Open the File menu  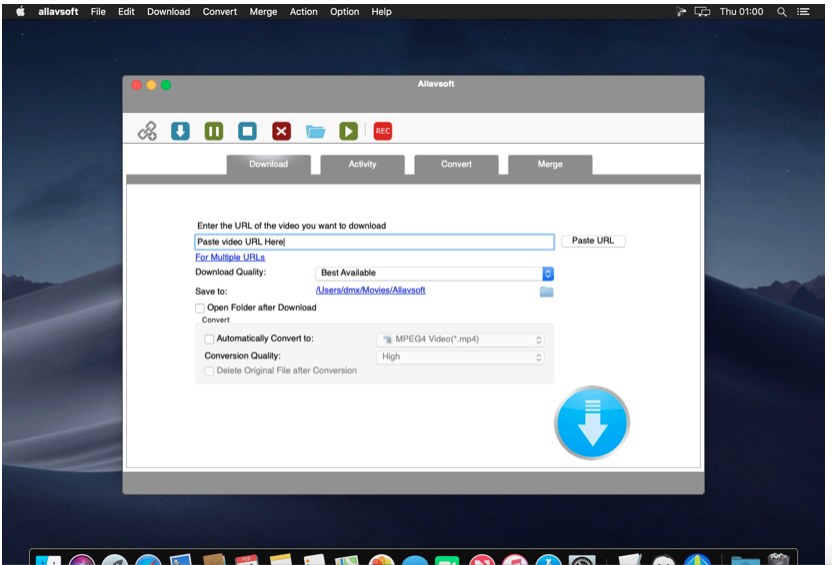pyautogui.click(x=98, y=12)
